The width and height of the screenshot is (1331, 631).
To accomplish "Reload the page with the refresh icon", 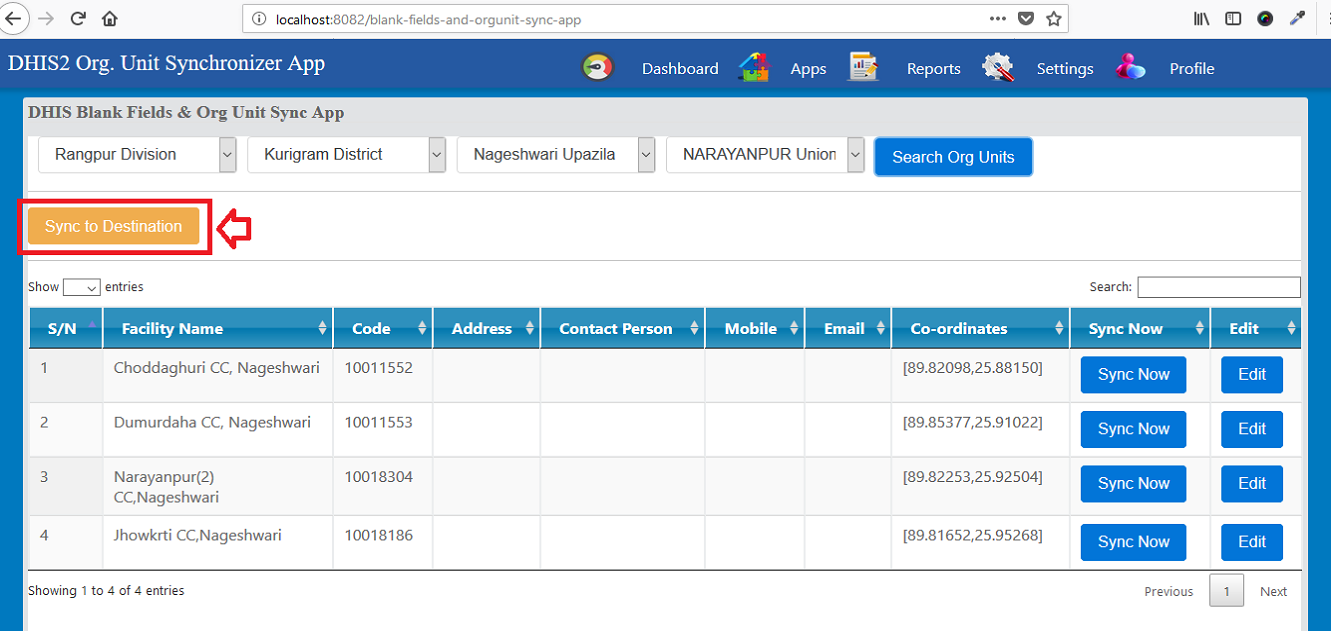I will point(78,18).
